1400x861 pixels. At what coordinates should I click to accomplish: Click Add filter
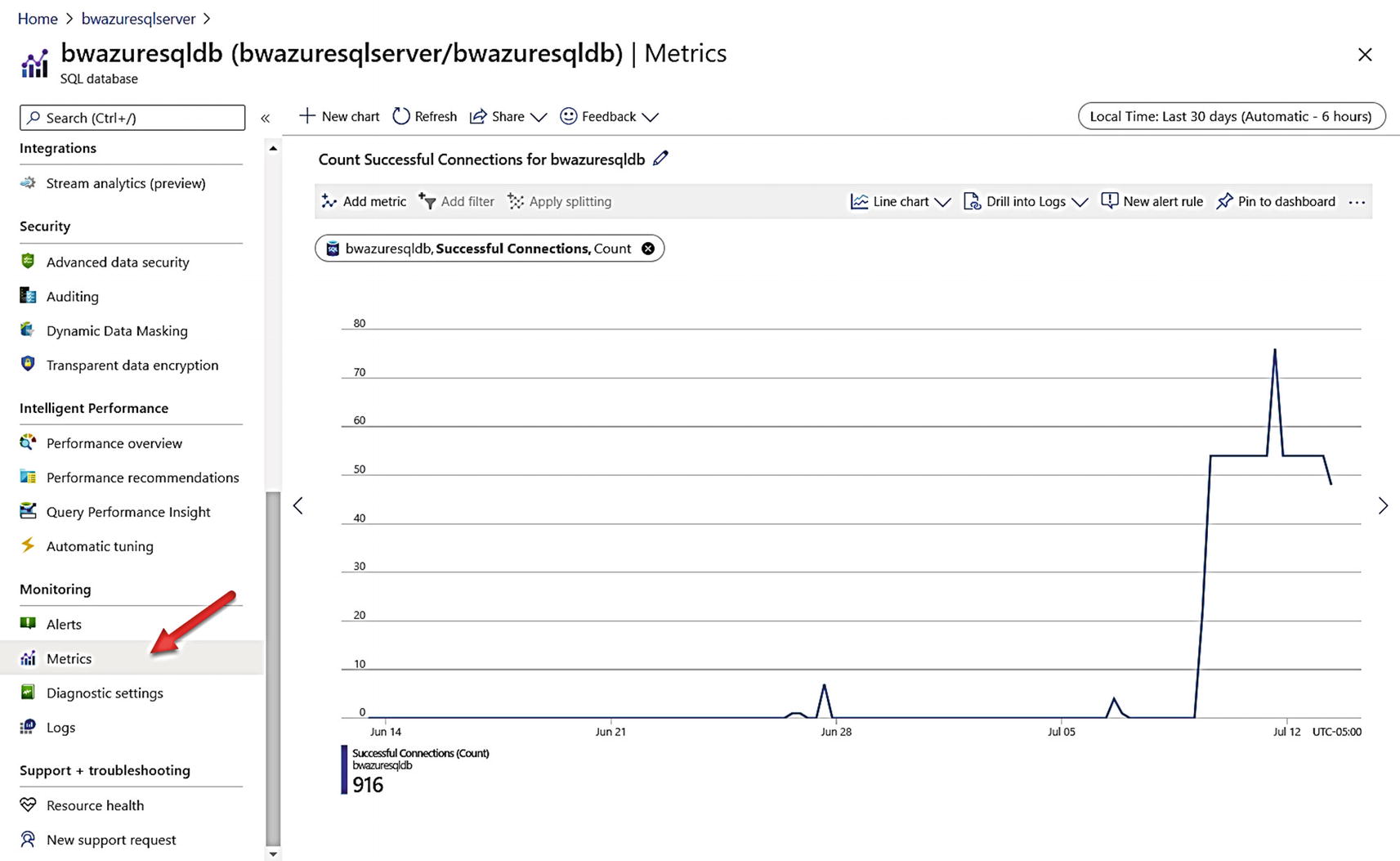(x=456, y=201)
